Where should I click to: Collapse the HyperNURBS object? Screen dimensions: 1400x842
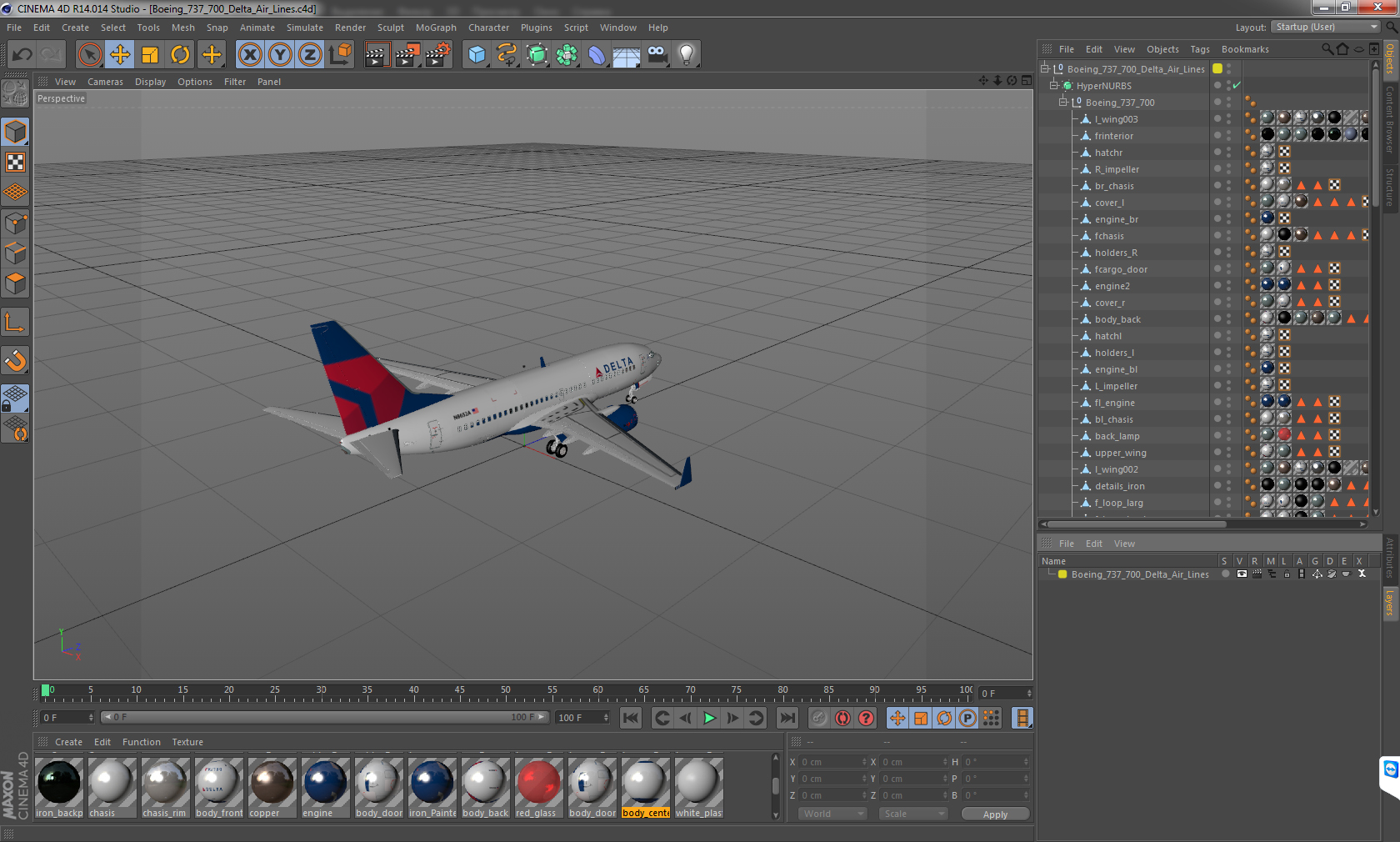pos(1054,85)
